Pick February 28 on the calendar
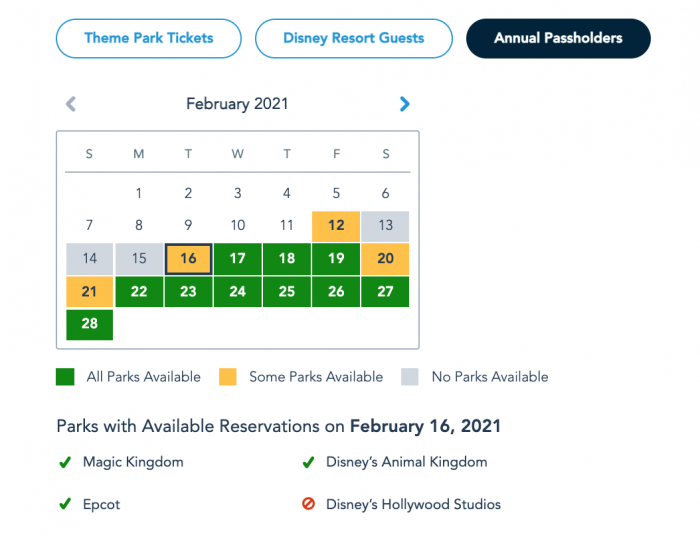 90,325
